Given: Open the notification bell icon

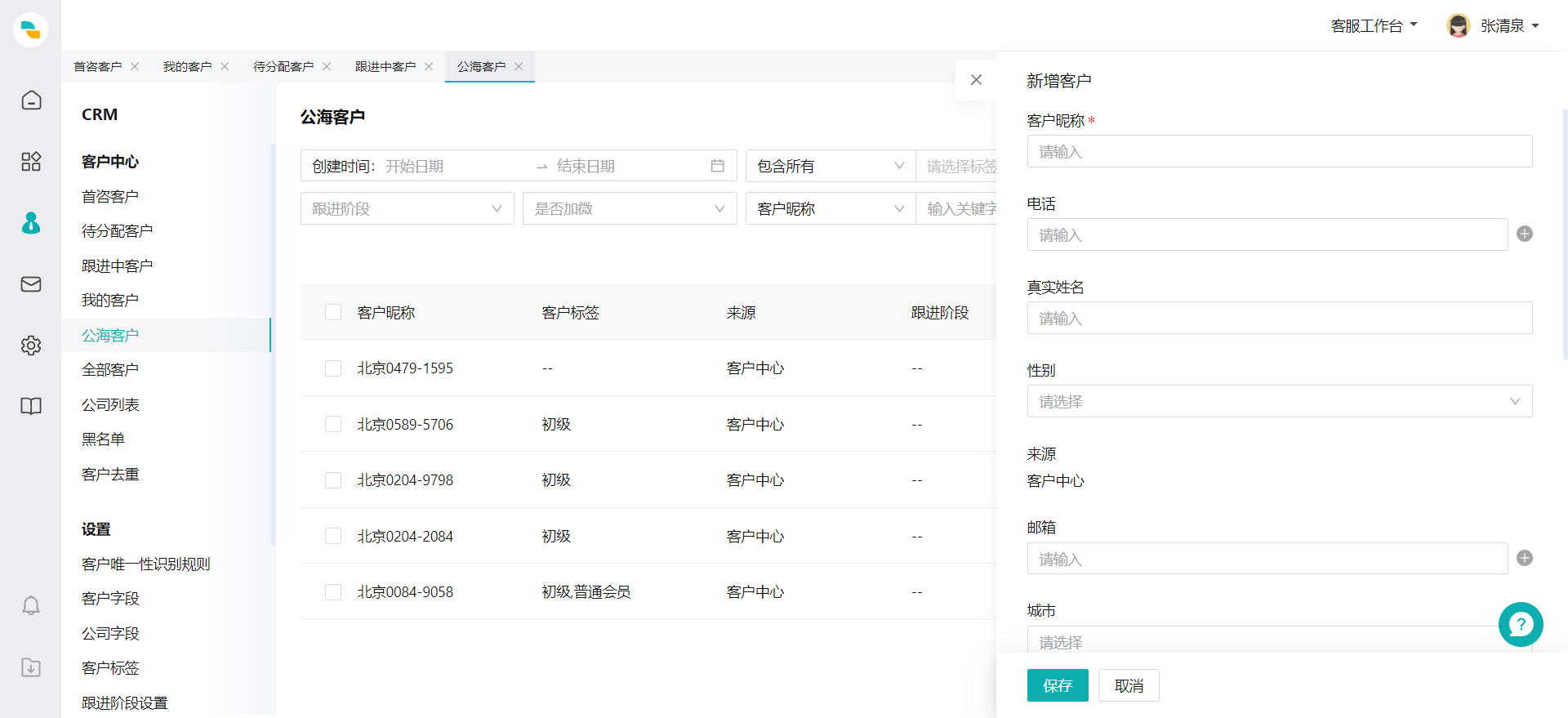Looking at the screenshot, I should point(31,605).
